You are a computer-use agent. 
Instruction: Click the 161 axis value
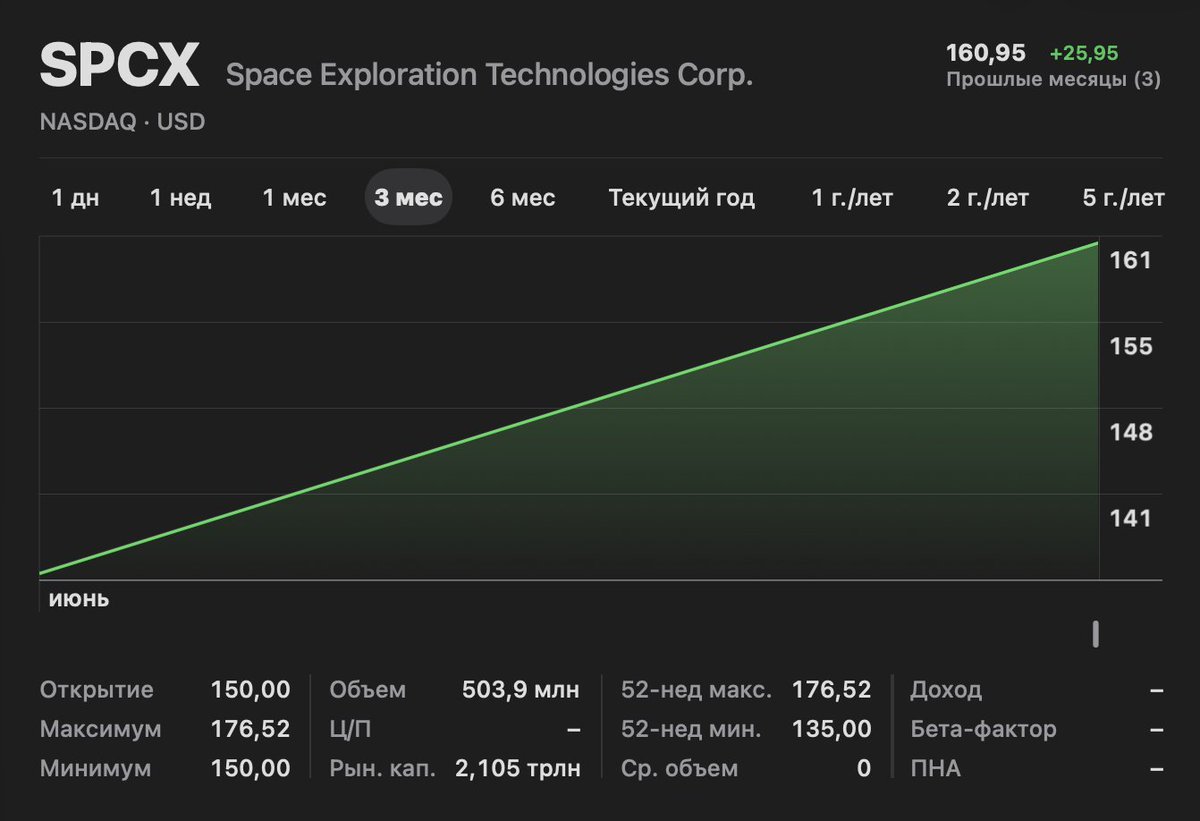coord(1131,260)
